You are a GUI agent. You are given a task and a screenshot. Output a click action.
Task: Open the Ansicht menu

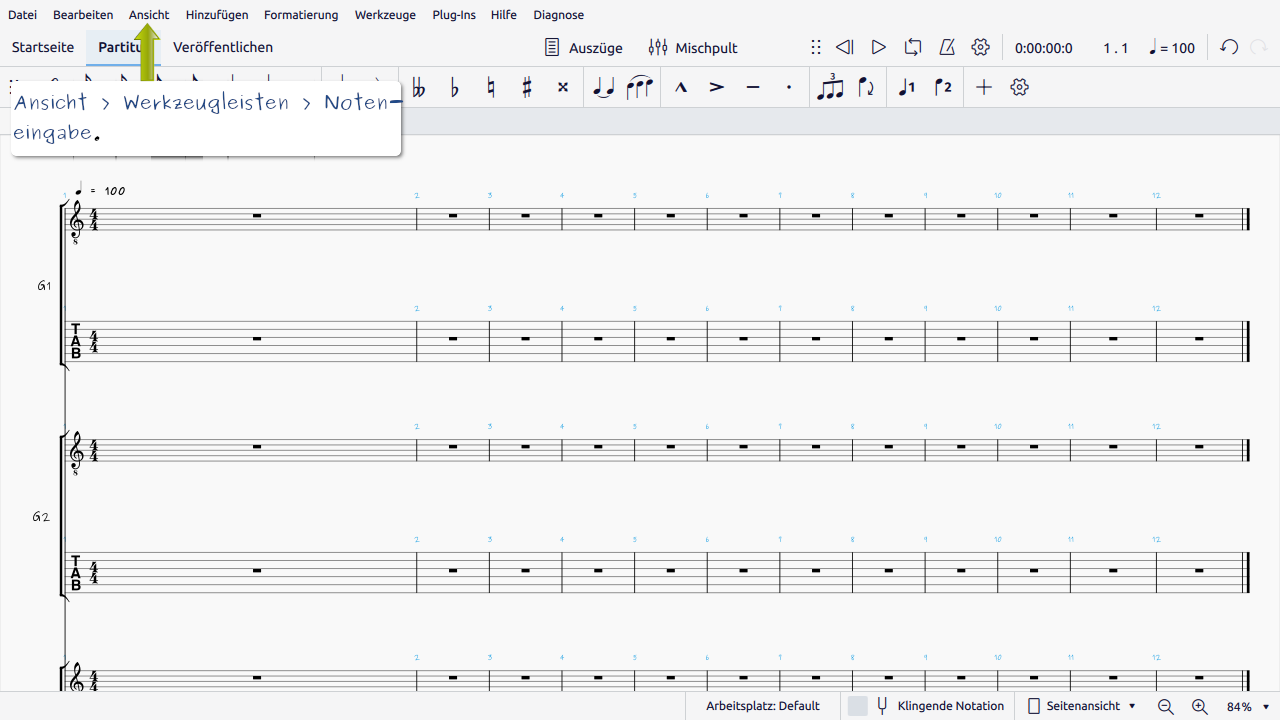point(149,15)
